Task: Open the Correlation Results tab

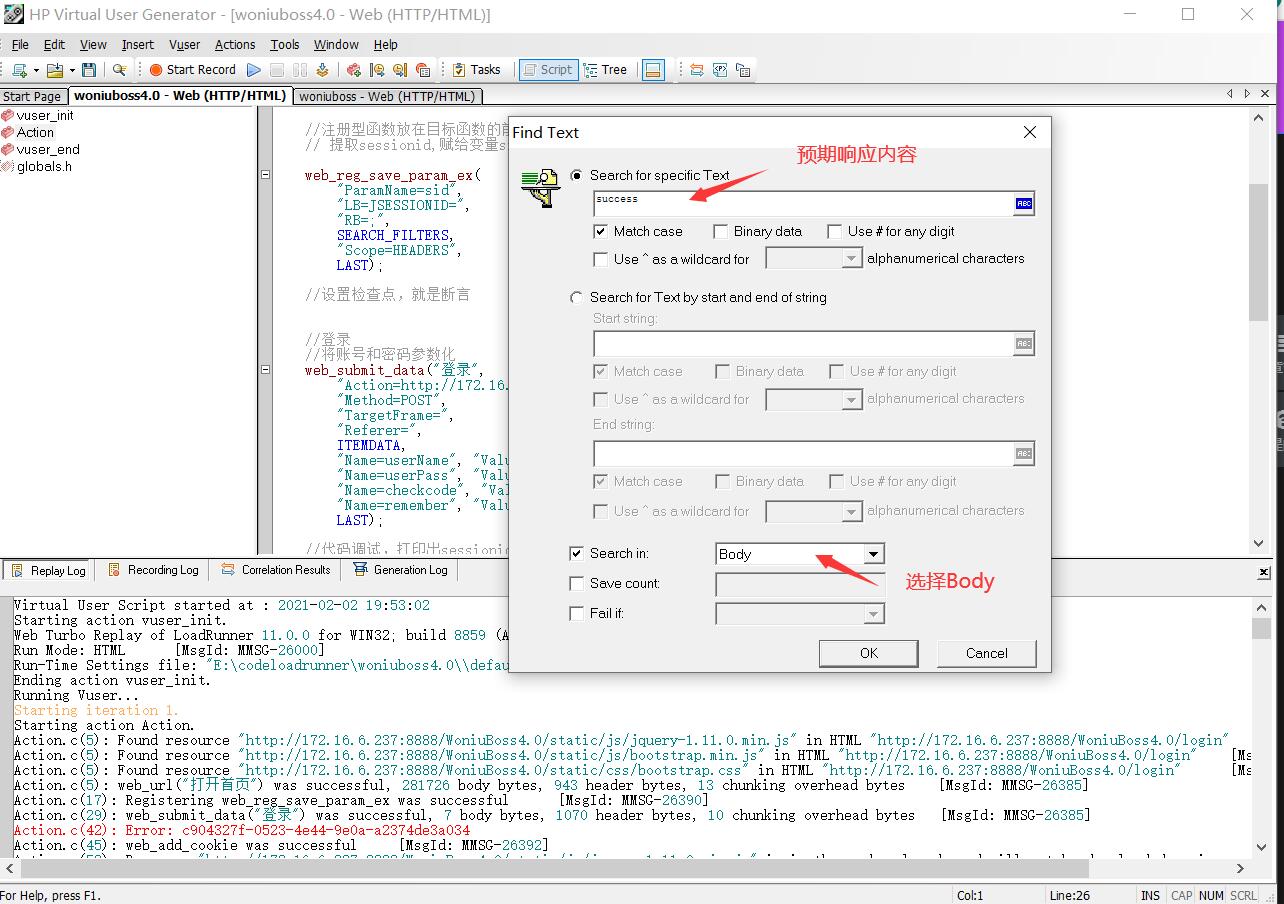Action: (x=276, y=570)
